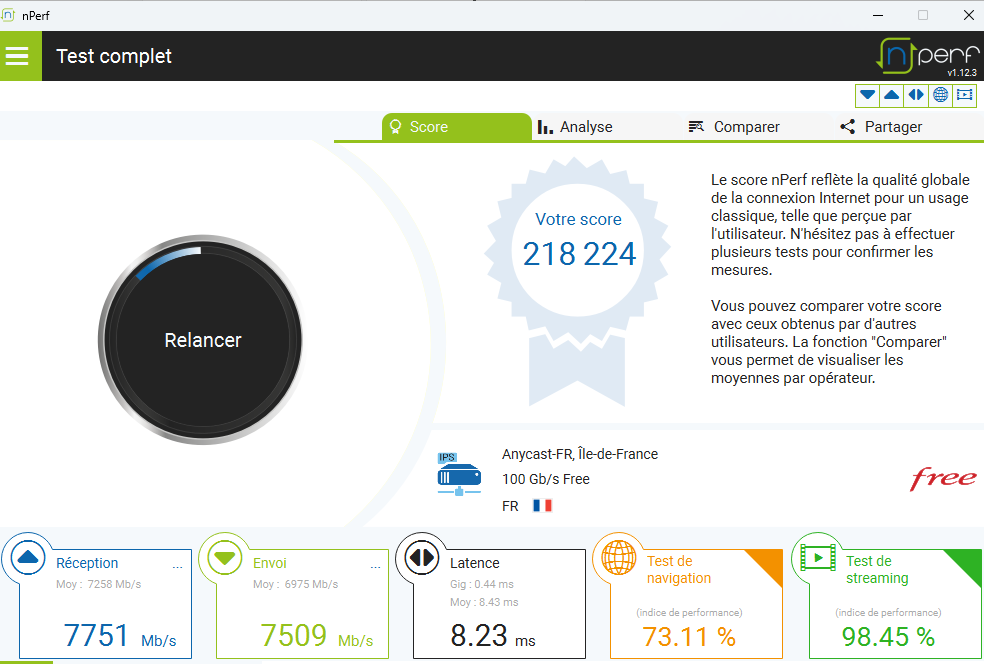Click the IPS server icon
Image resolution: width=984 pixels, height=664 pixels.
coord(459,474)
